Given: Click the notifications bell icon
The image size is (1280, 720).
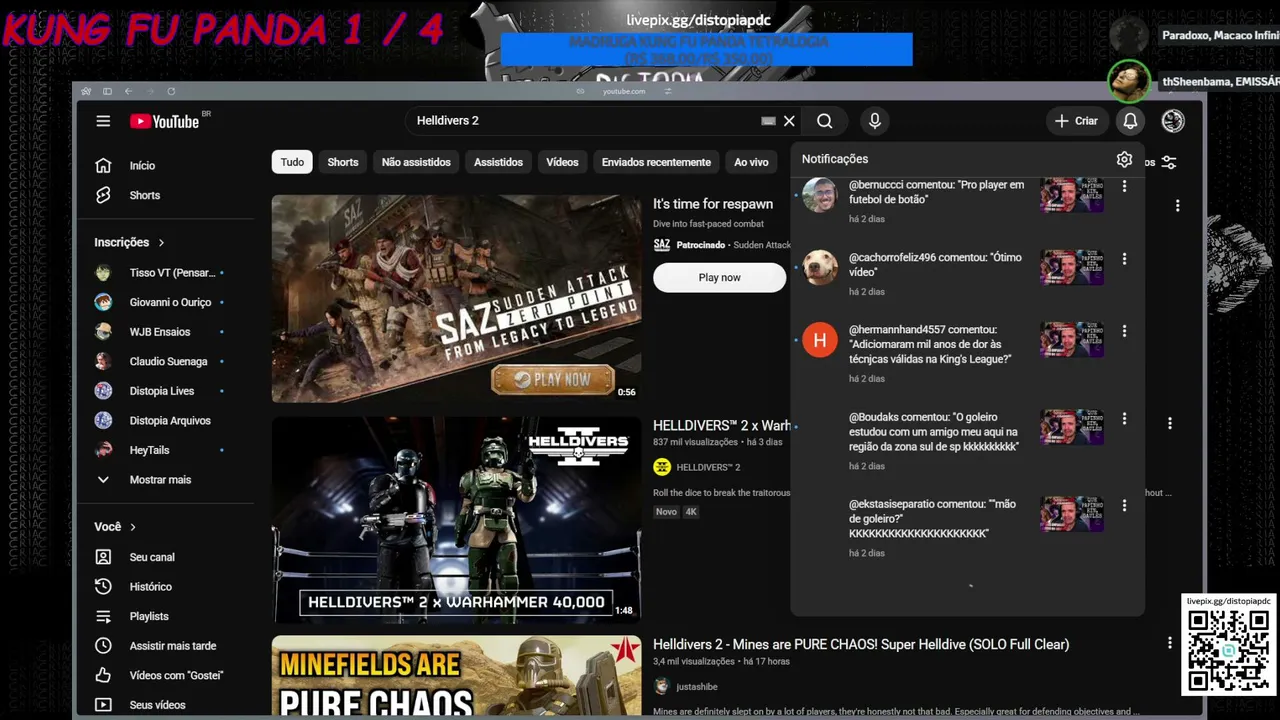Looking at the screenshot, I should pyautogui.click(x=1130, y=121).
